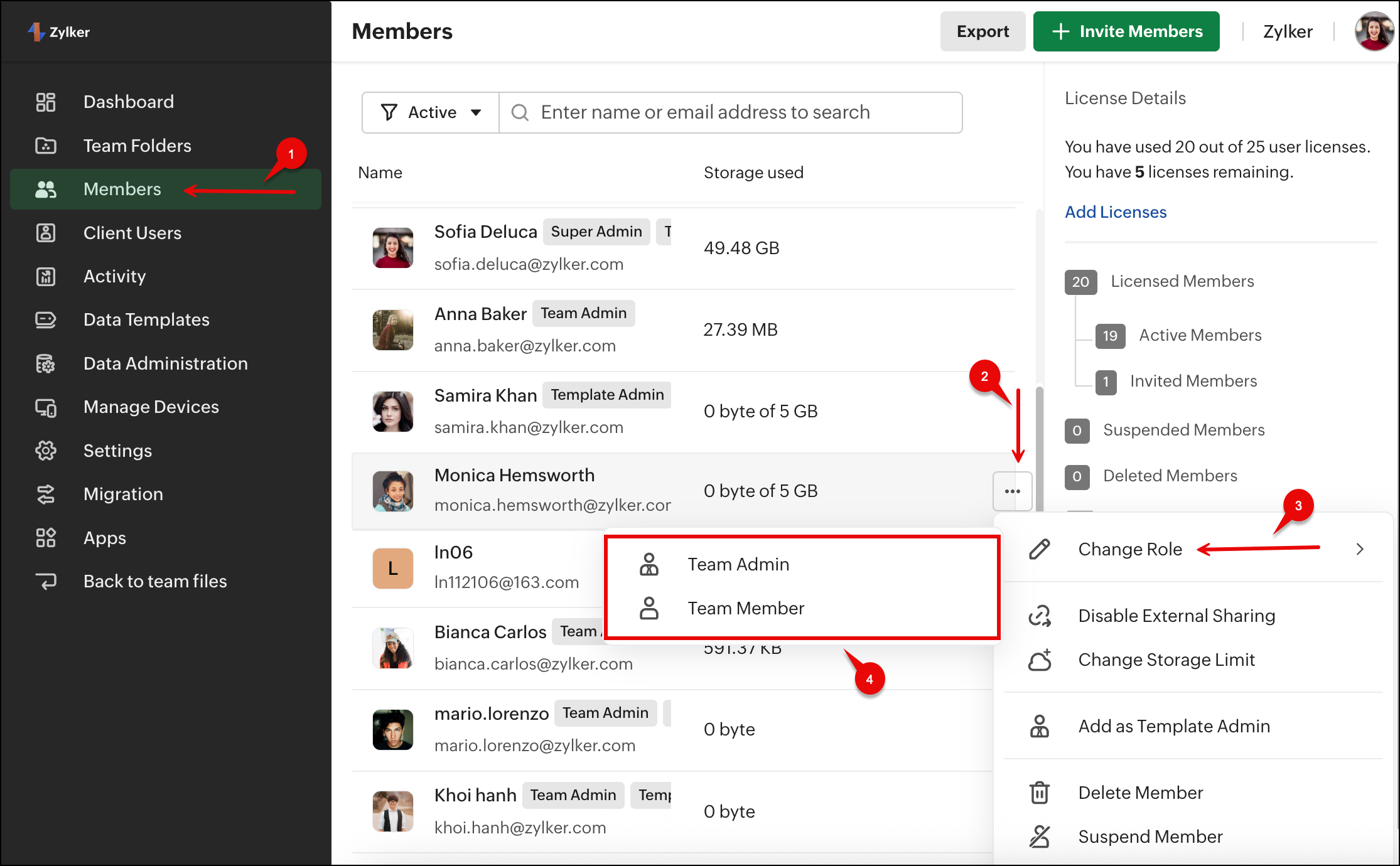
Task: Choose Add as Template Admin
Action: (1173, 726)
